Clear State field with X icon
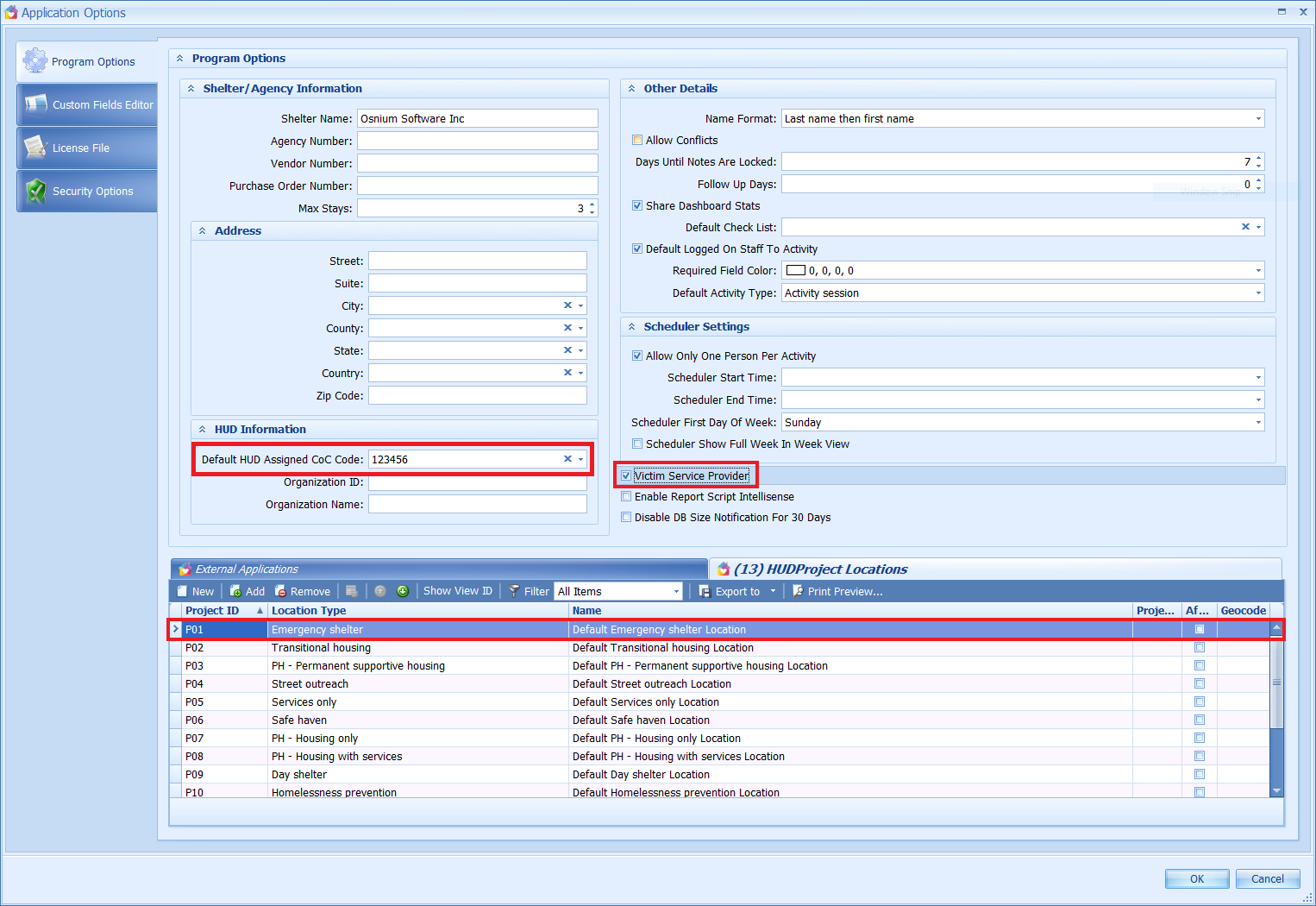The width and height of the screenshot is (1316, 906). click(x=567, y=350)
